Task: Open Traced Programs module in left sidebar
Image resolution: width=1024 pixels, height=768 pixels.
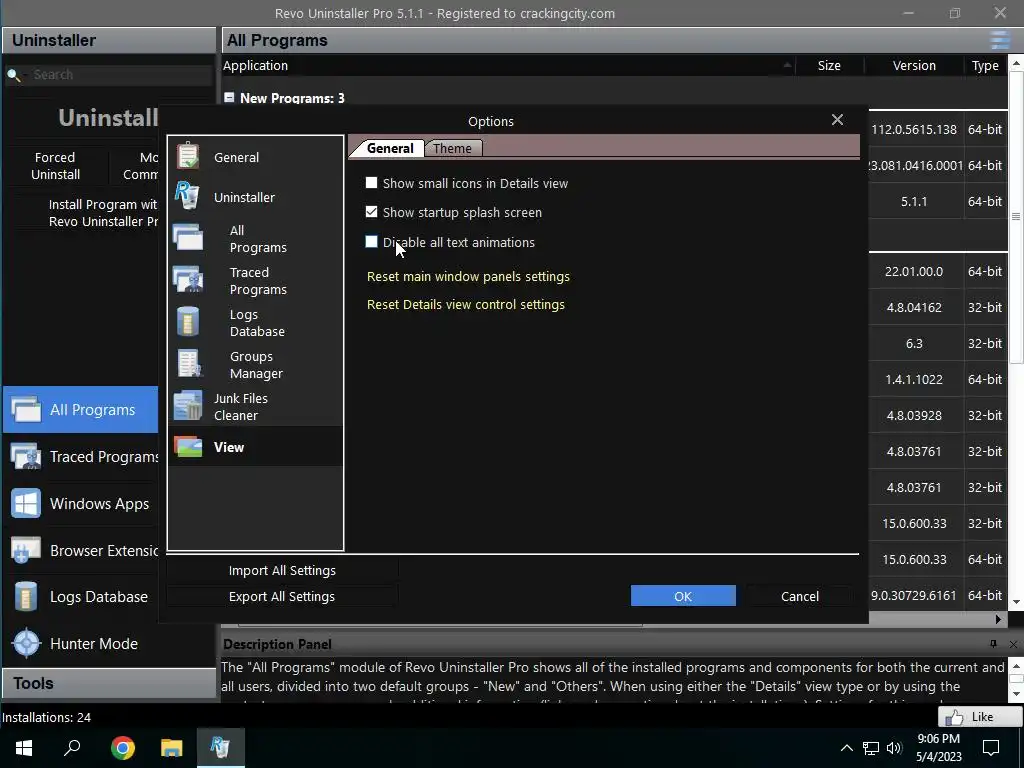Action: 80,456
